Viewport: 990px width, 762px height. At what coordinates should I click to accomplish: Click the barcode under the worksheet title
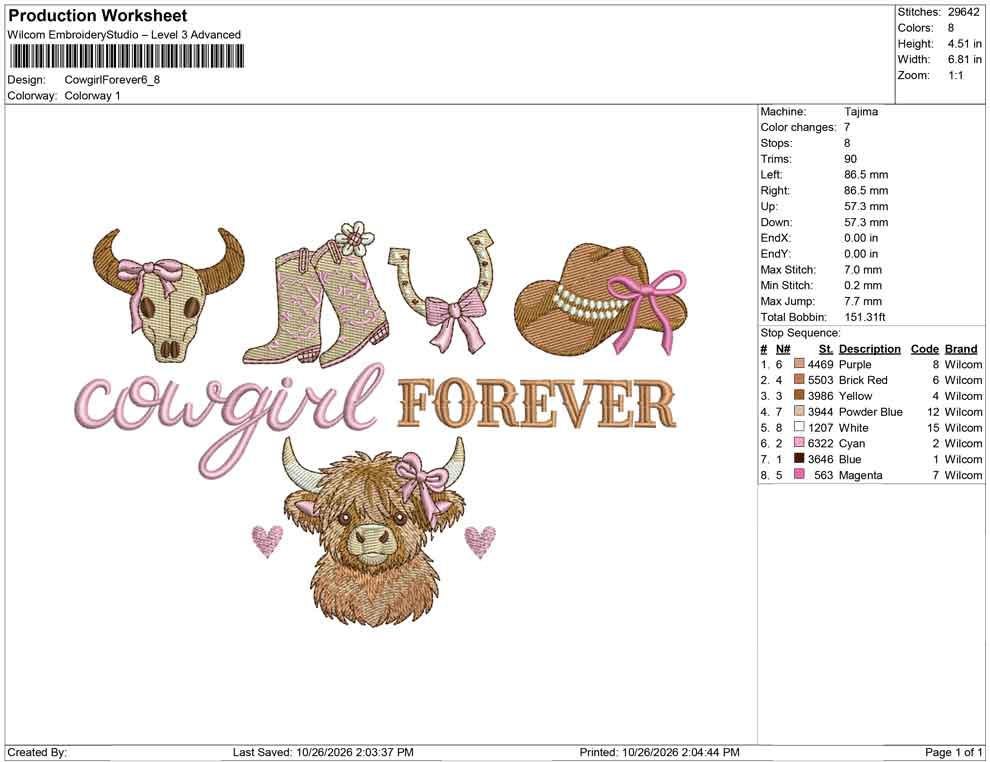point(126,57)
